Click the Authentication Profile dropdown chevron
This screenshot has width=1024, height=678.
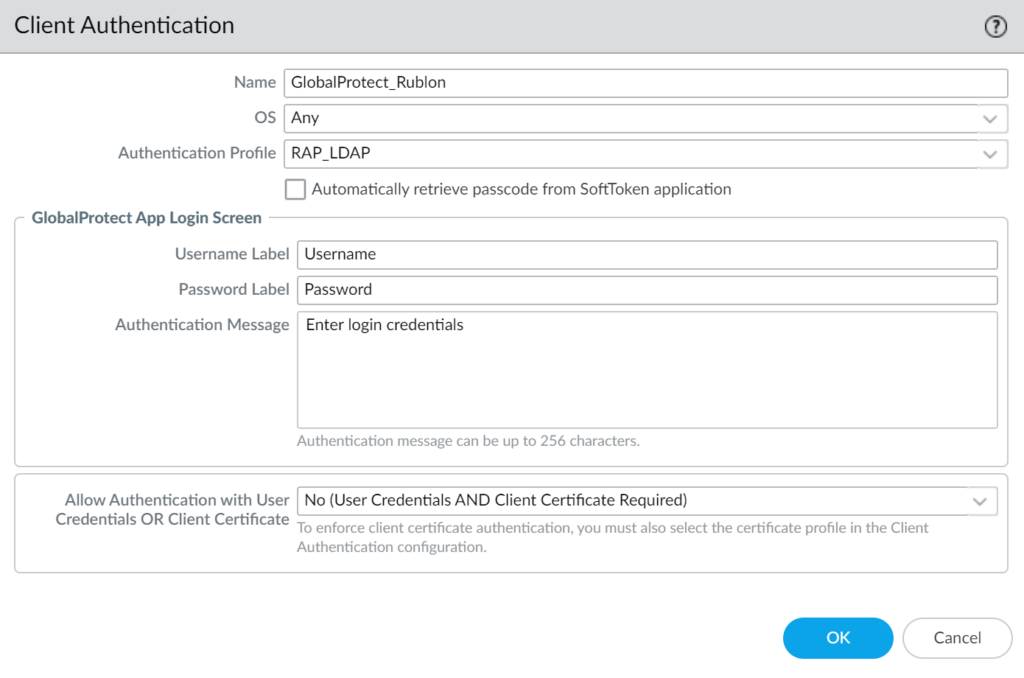(x=990, y=154)
